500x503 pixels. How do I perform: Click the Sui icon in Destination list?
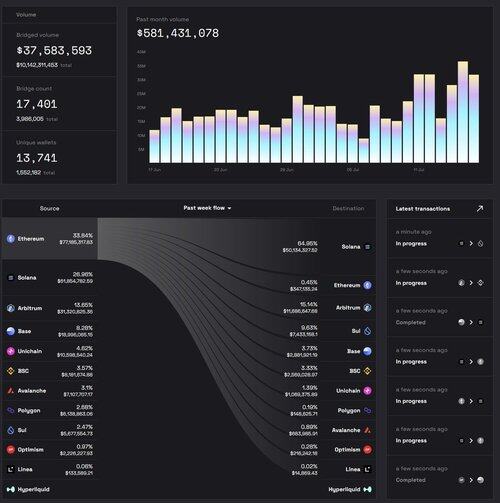(367, 331)
